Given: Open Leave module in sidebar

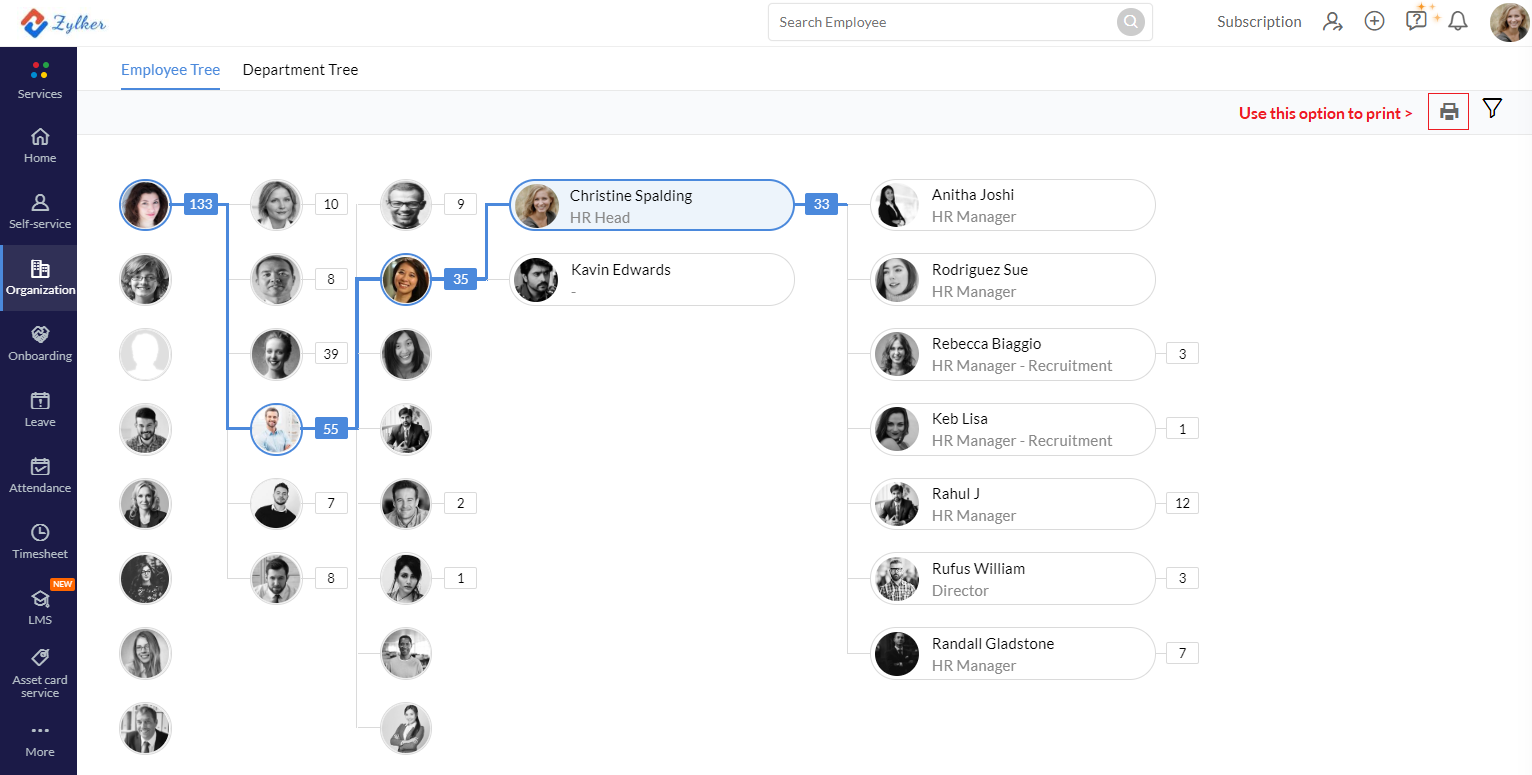Looking at the screenshot, I should click(x=40, y=409).
